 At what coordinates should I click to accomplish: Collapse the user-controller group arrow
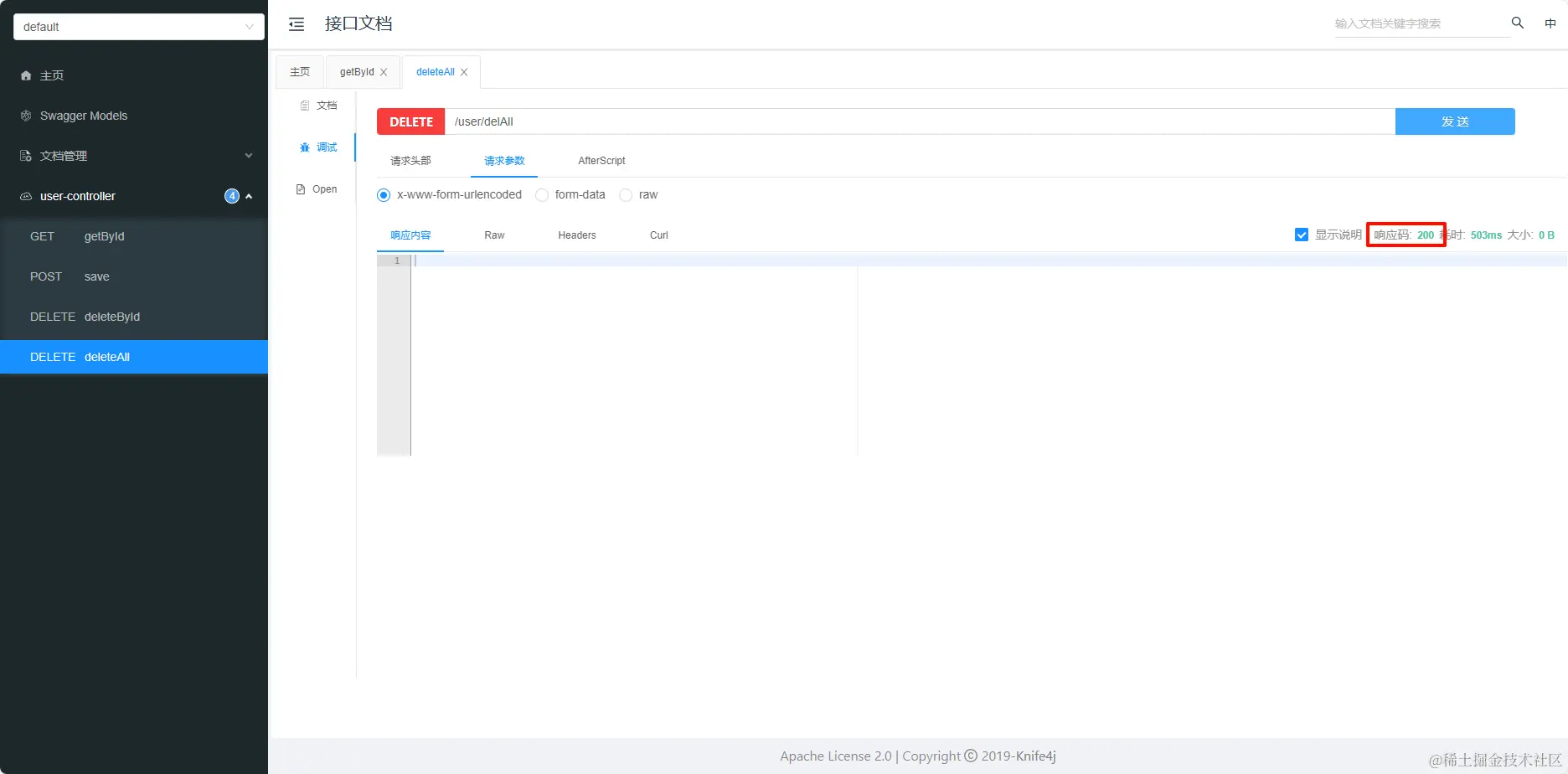249,196
